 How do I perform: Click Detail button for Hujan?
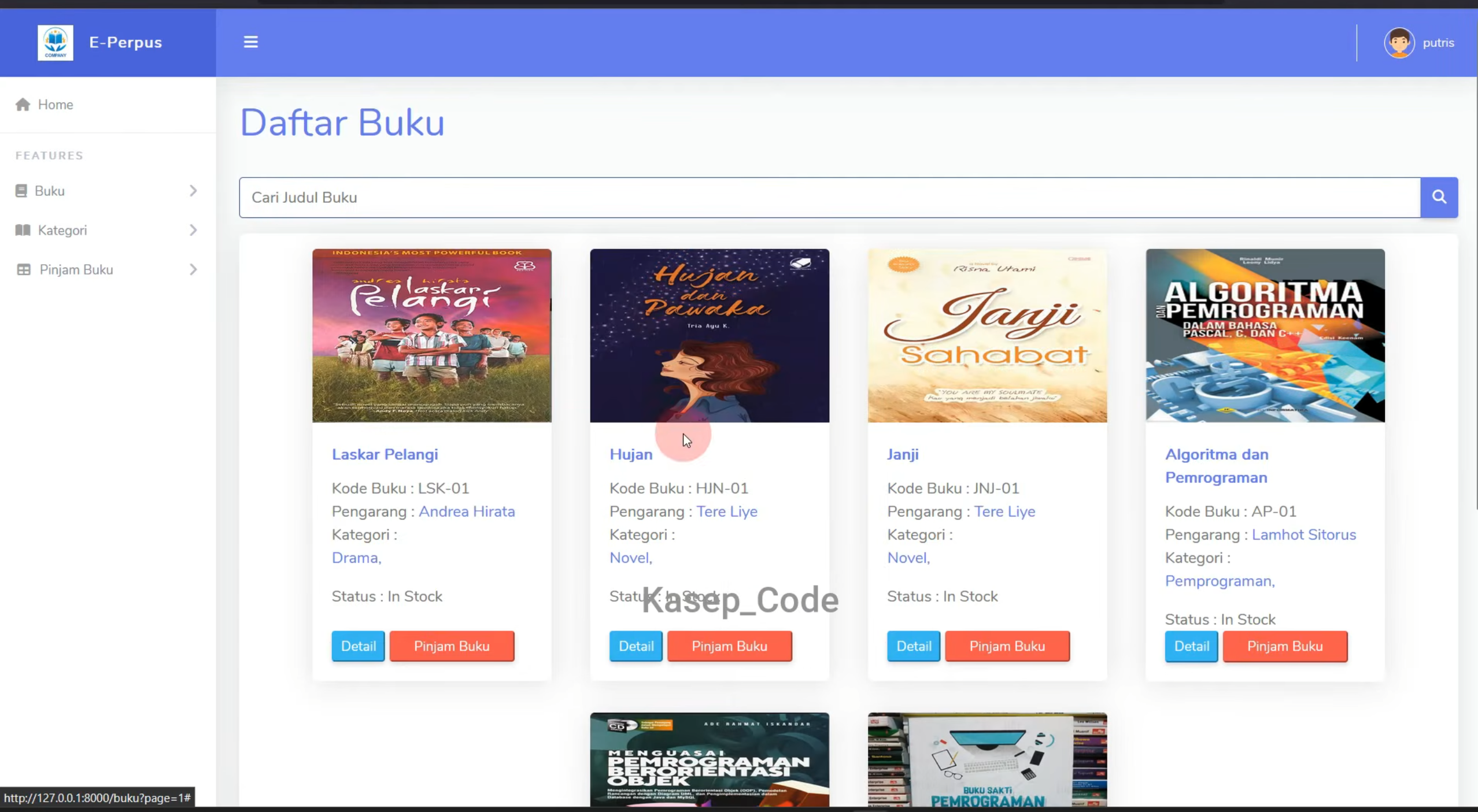(636, 646)
